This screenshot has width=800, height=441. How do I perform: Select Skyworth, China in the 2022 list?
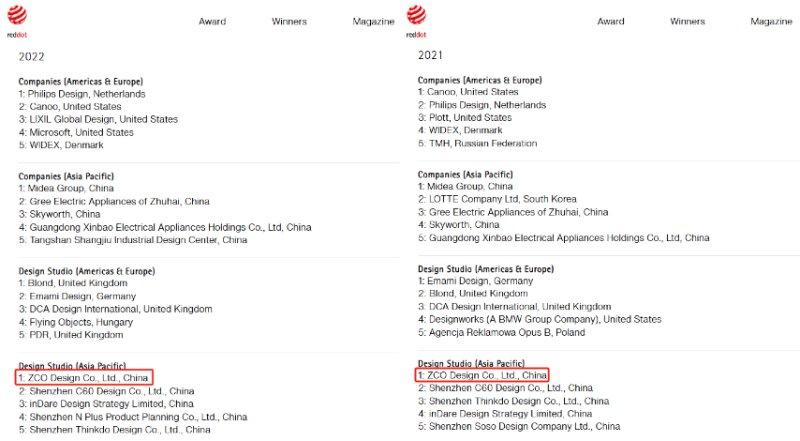[59, 214]
